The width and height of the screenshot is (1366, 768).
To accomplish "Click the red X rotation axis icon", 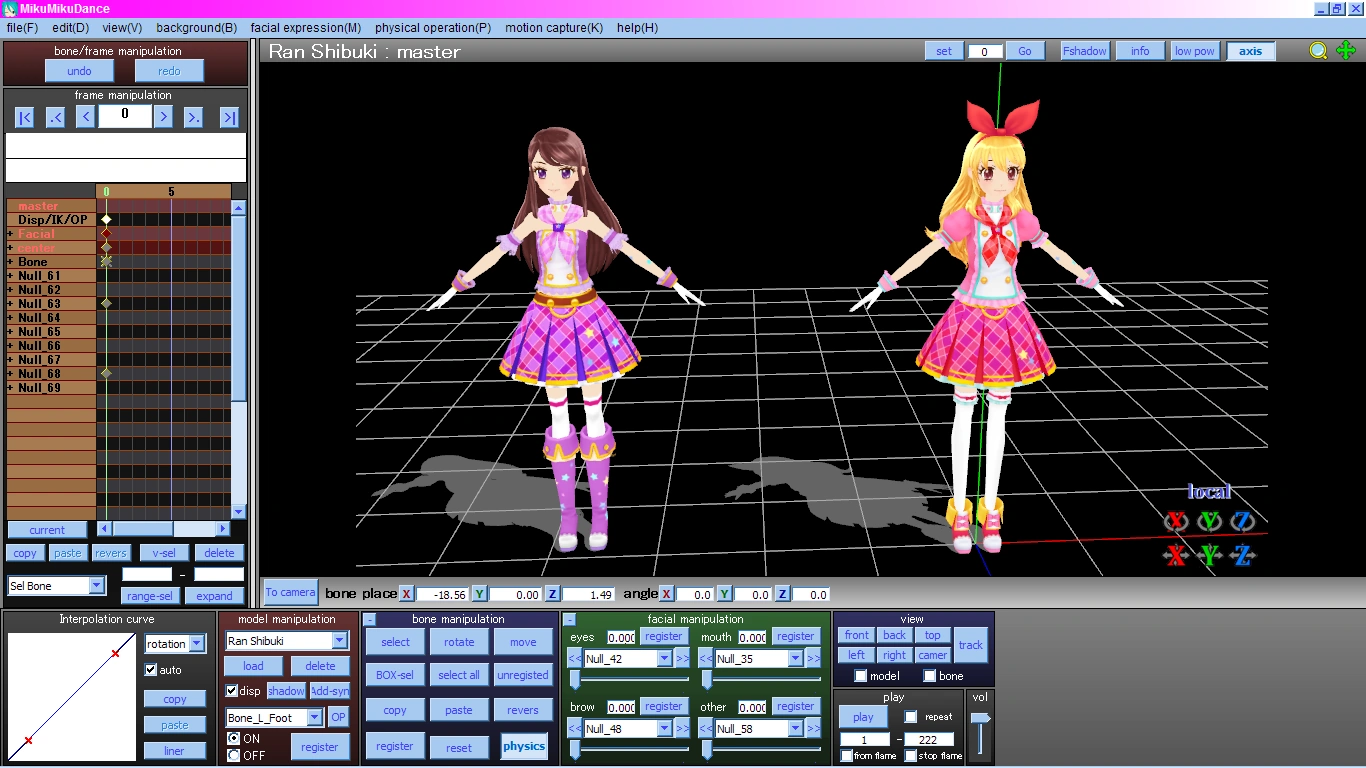I will (x=1176, y=521).
